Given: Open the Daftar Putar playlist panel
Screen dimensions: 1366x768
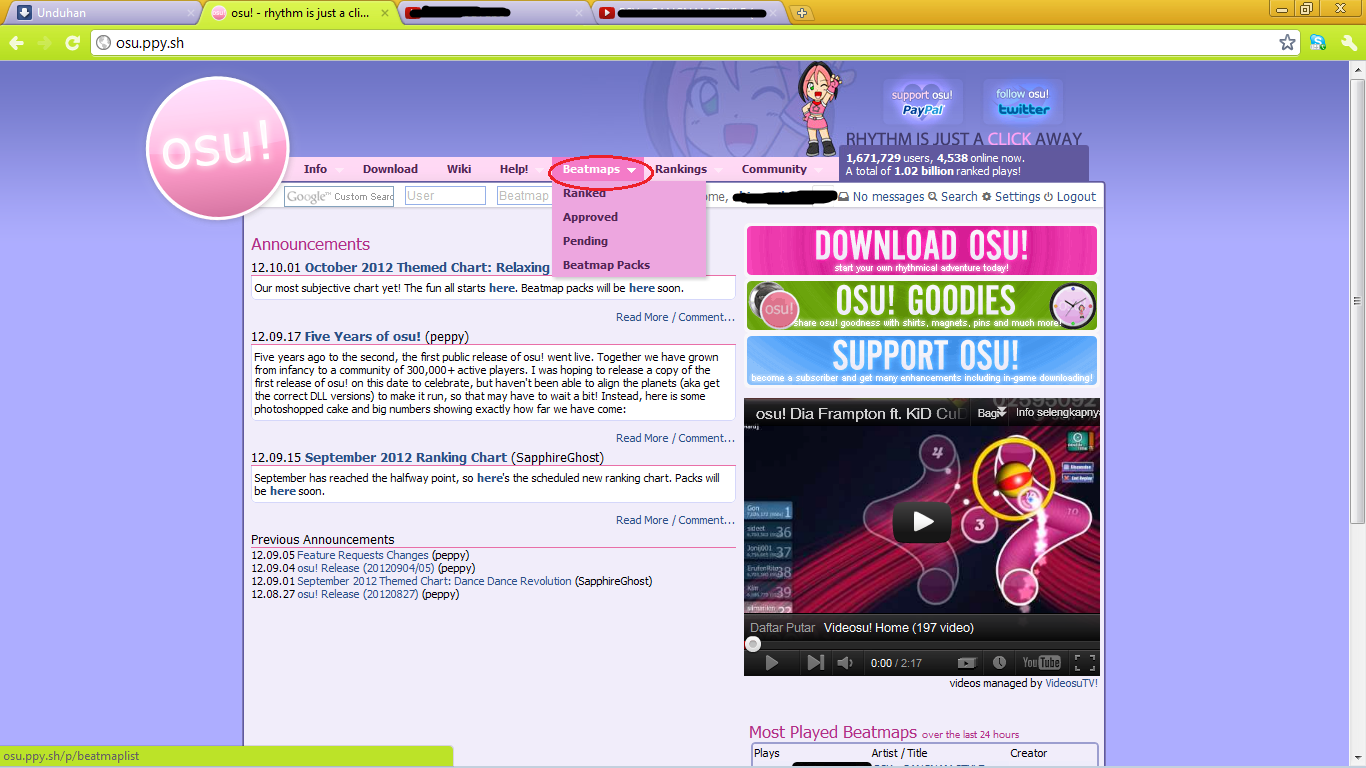Looking at the screenshot, I should [781, 628].
